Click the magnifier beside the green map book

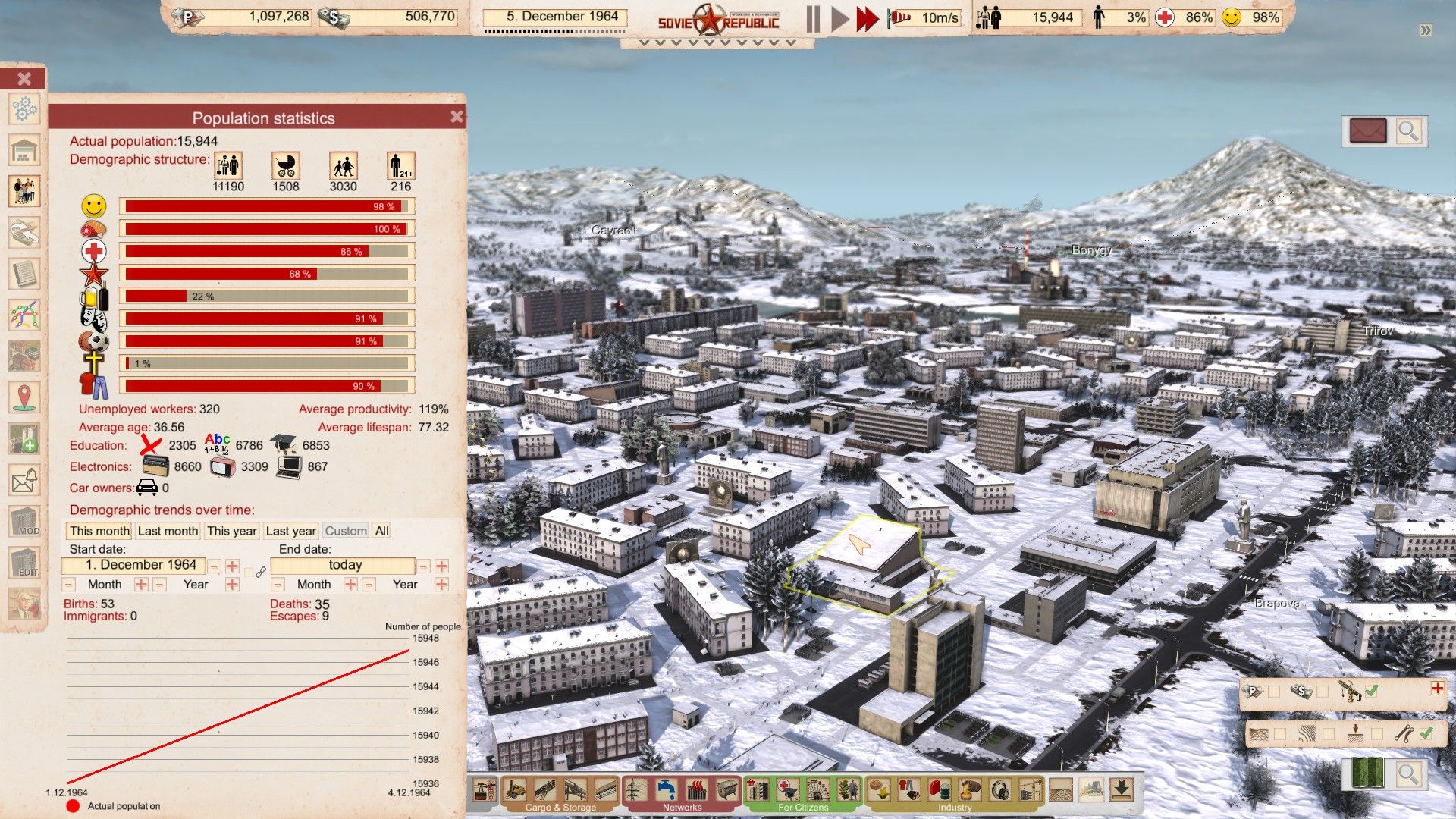[1408, 774]
